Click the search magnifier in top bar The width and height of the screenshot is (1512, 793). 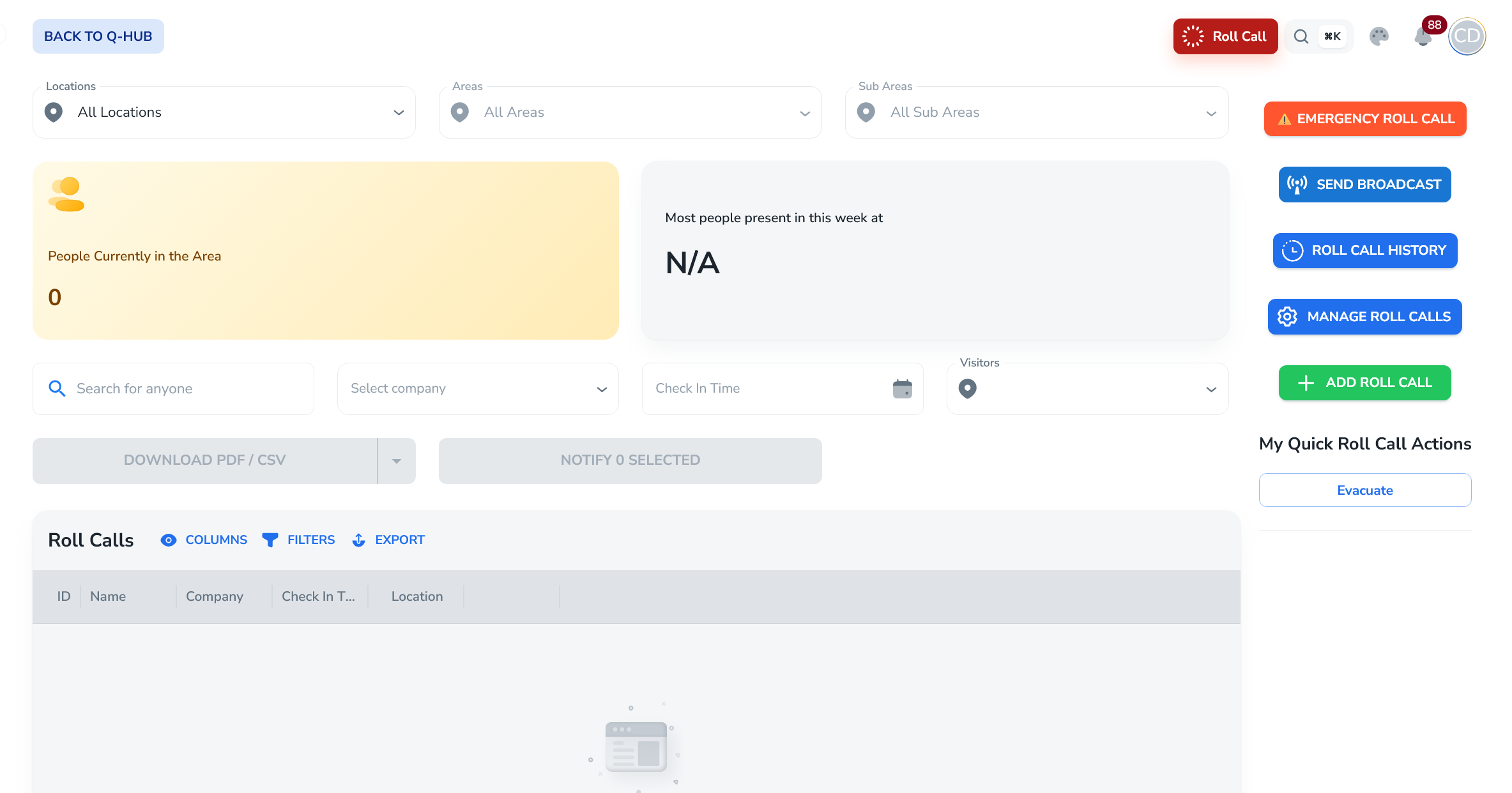1301,36
